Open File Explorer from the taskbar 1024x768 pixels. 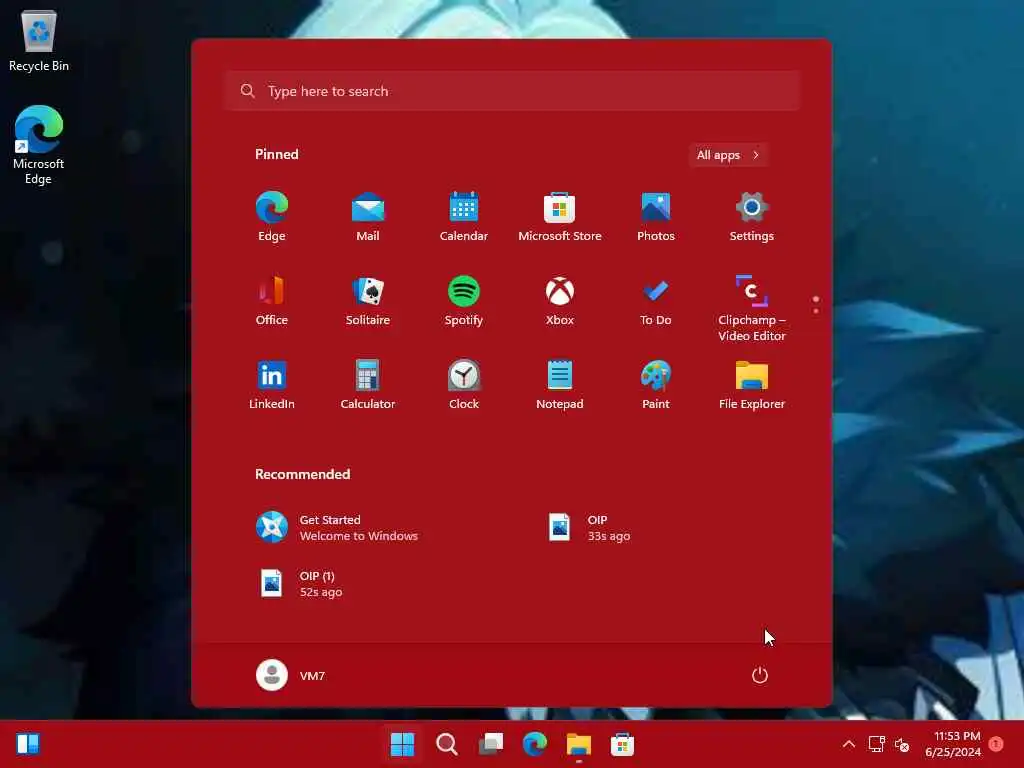point(579,744)
